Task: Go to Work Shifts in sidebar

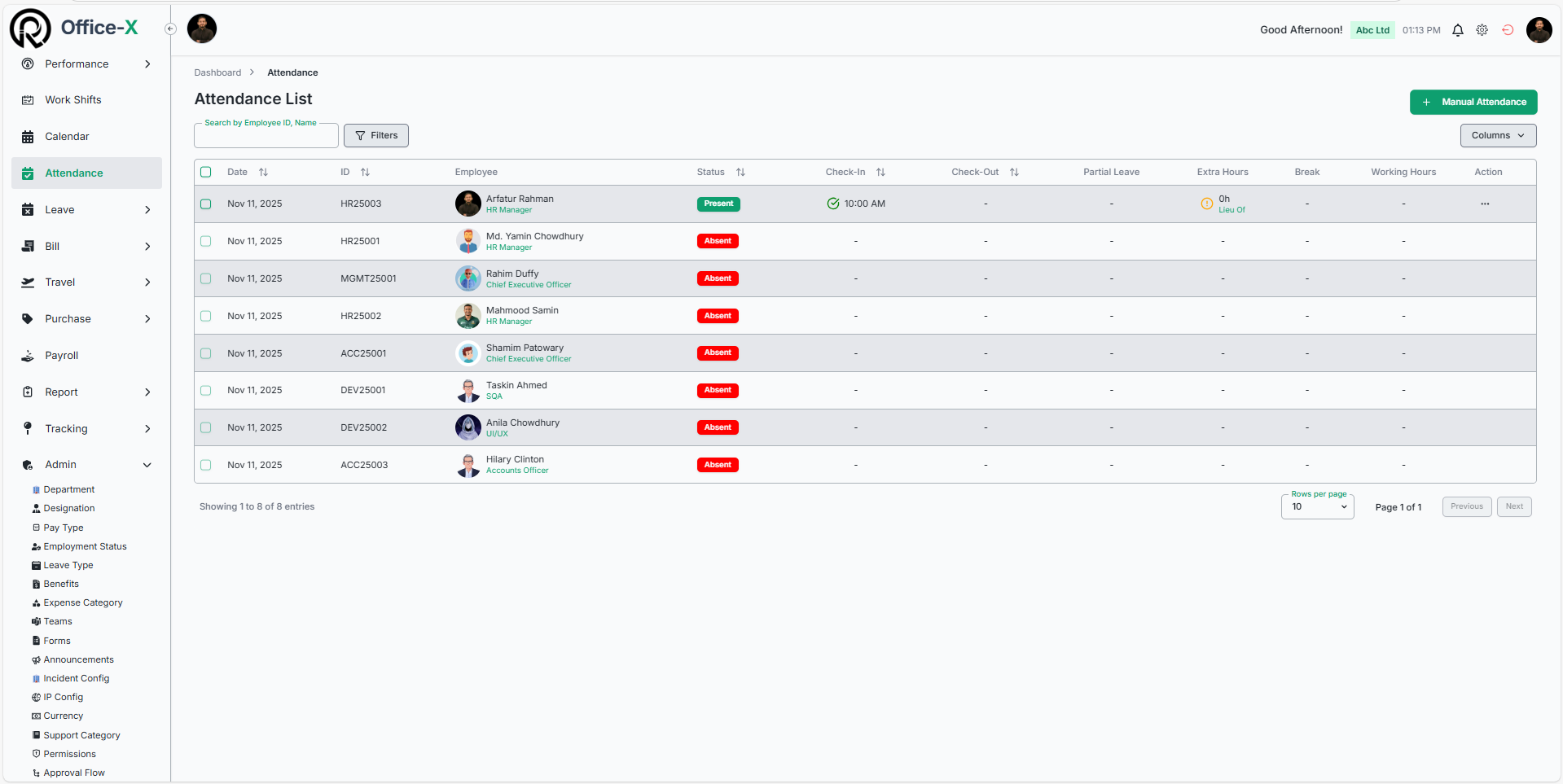Action: click(73, 100)
